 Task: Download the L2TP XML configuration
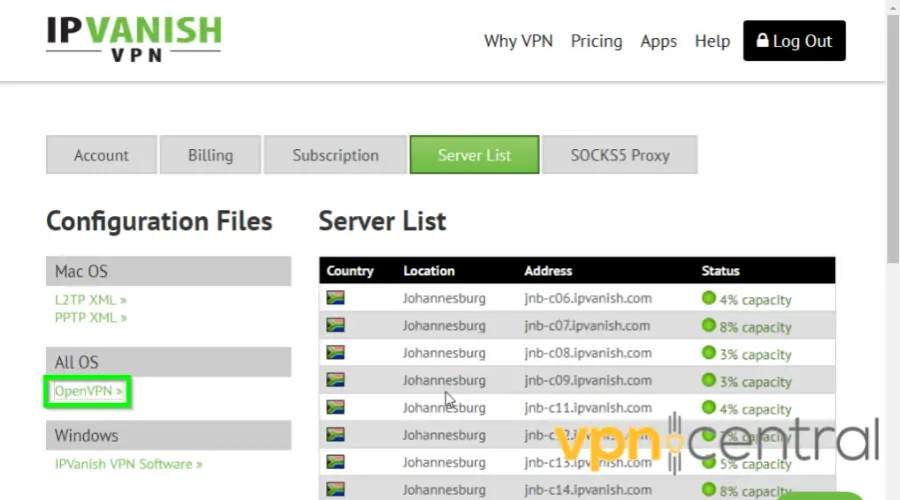pos(91,300)
